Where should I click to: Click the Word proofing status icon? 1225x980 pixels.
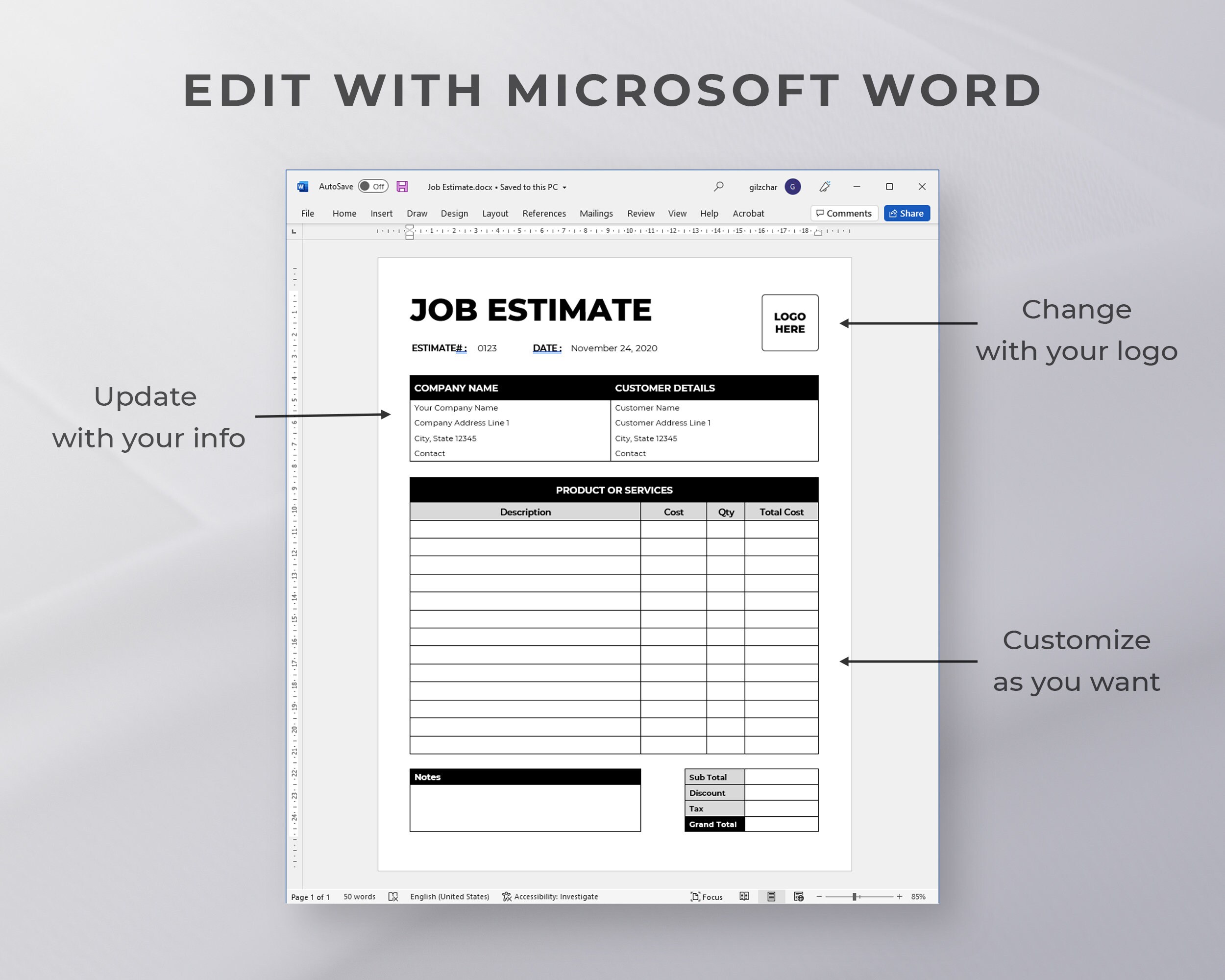click(x=393, y=897)
